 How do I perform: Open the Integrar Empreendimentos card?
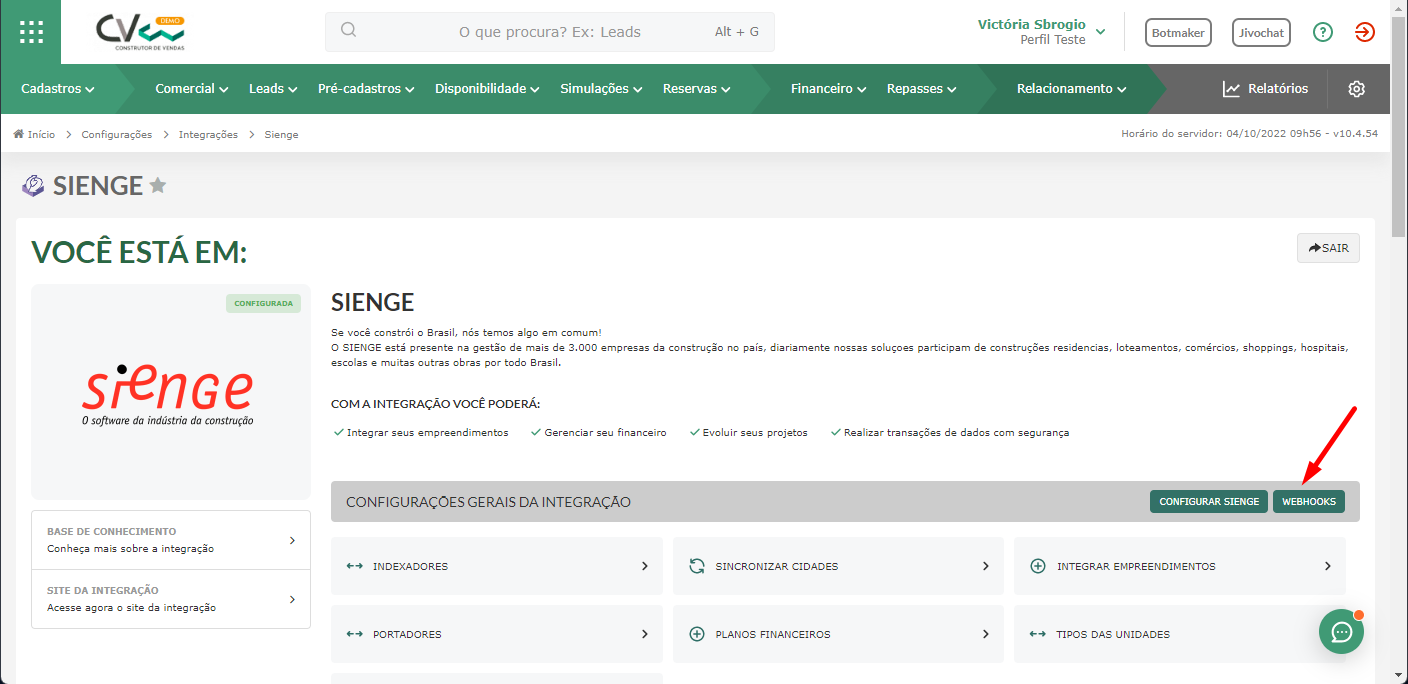(x=1180, y=566)
